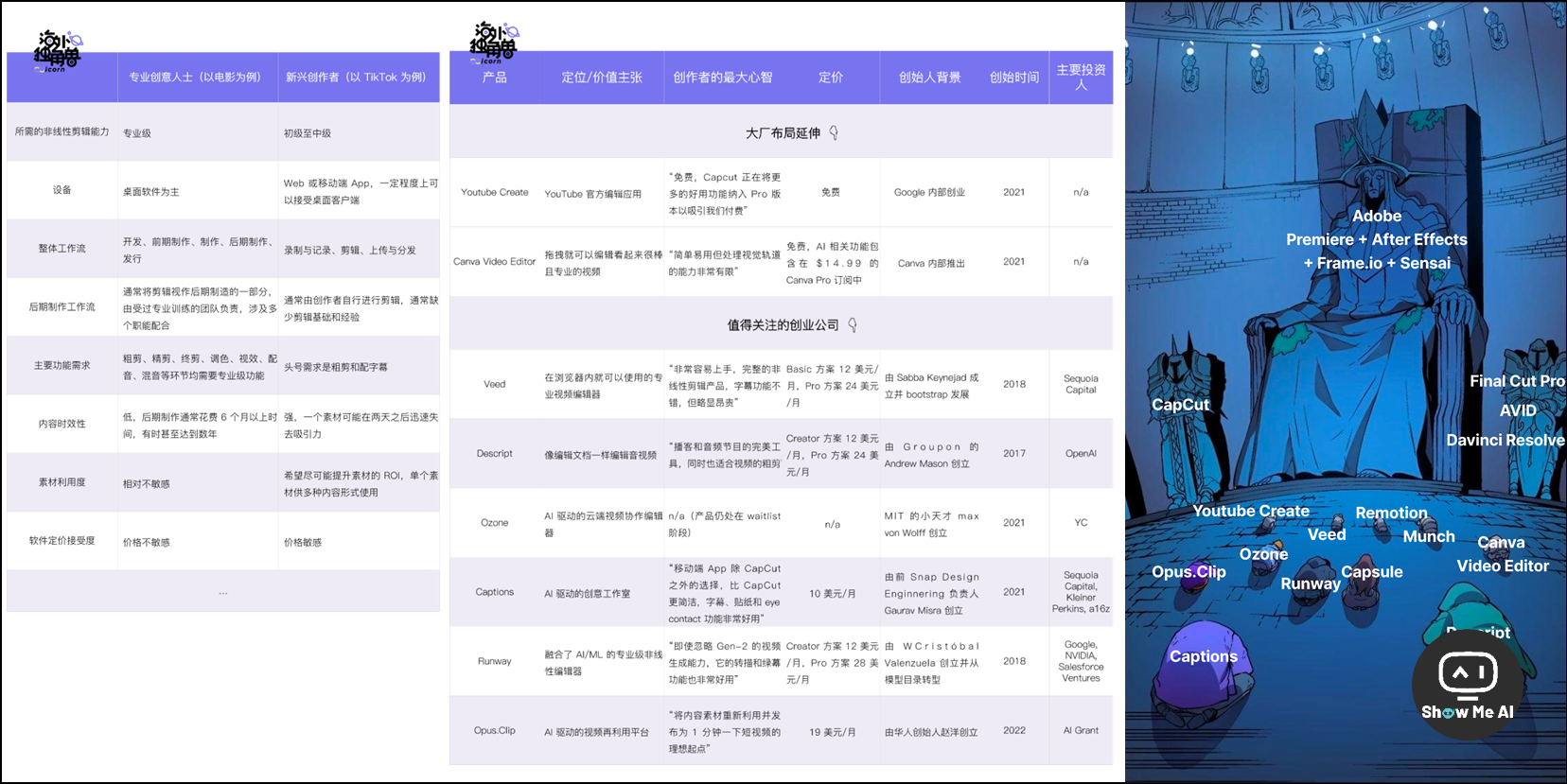Screen dimensions: 1567x784
Task: Click the 创始人背景 column header
Action: click(x=930, y=78)
